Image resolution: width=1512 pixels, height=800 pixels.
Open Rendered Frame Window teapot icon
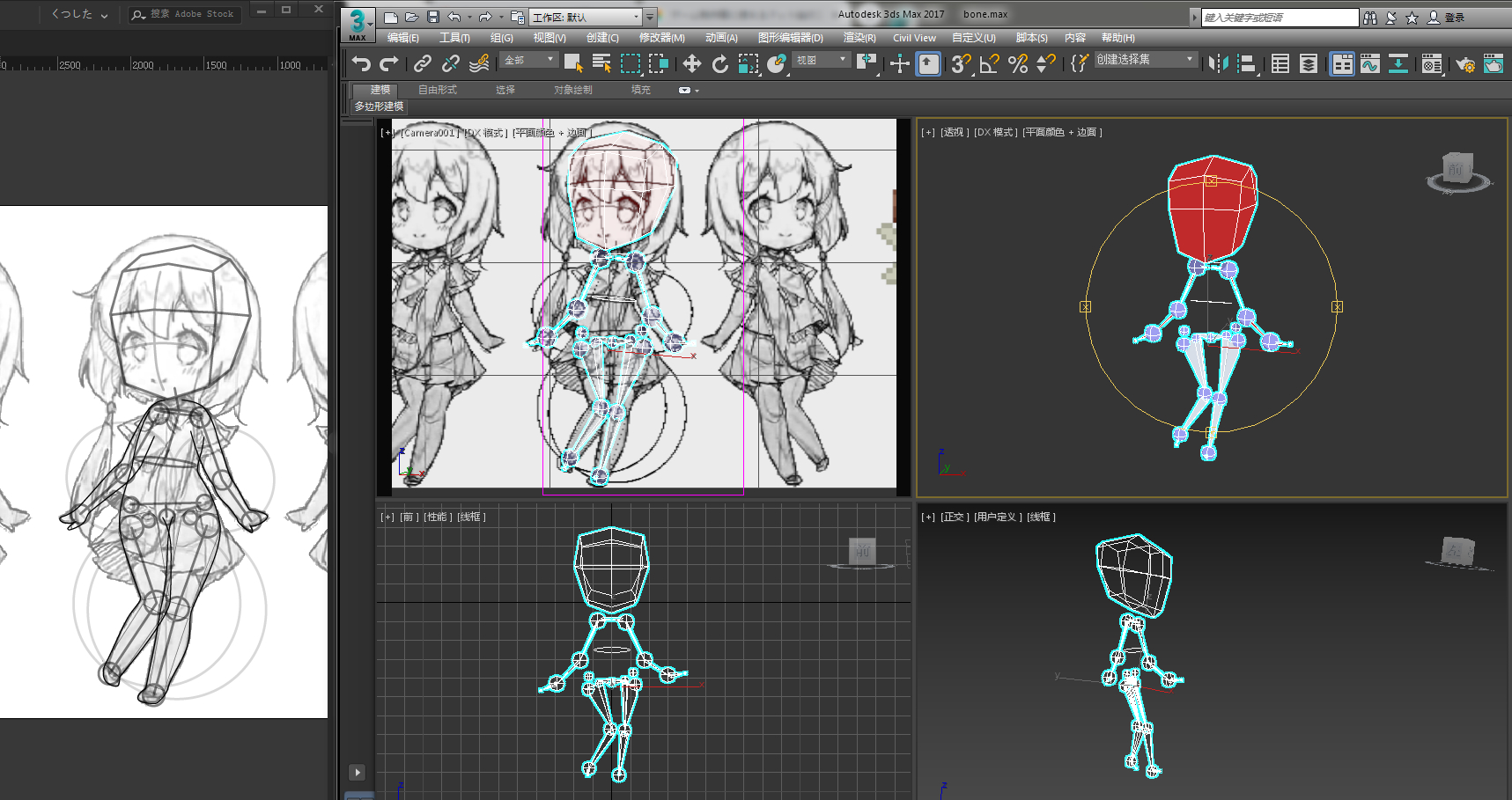1494,63
